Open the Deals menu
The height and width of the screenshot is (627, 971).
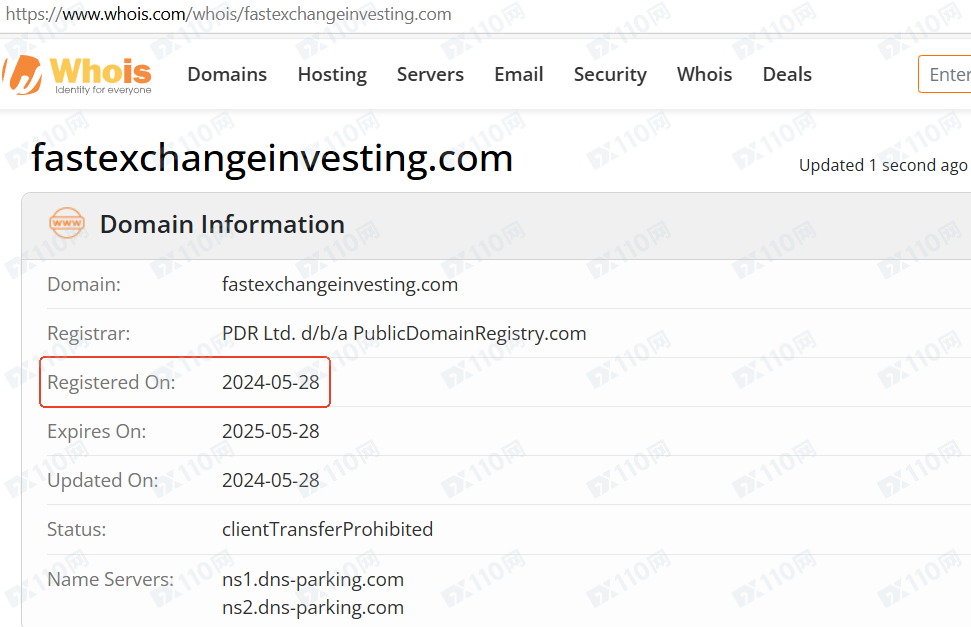(x=787, y=74)
